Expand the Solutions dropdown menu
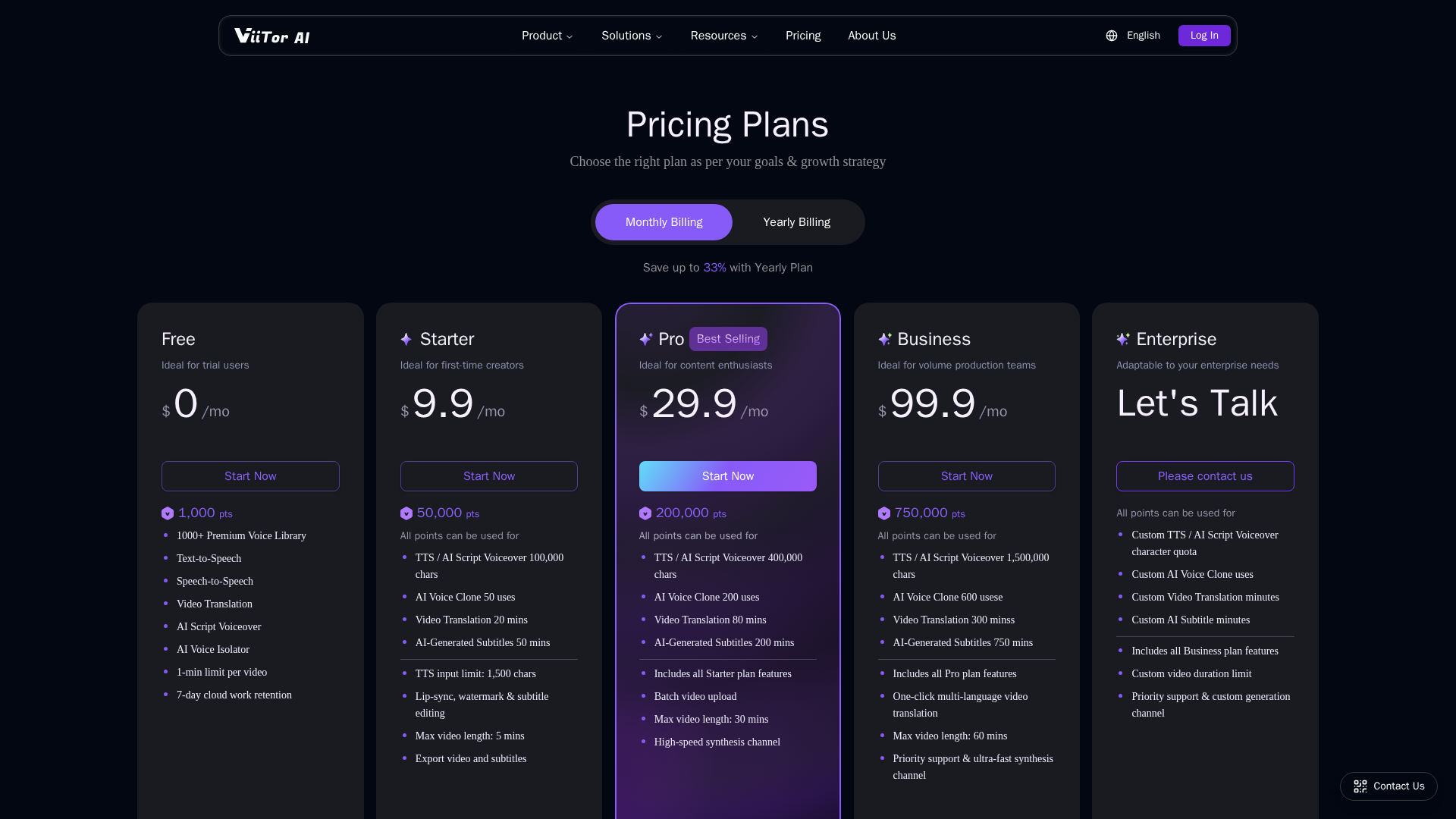The image size is (1456, 819). point(632,36)
